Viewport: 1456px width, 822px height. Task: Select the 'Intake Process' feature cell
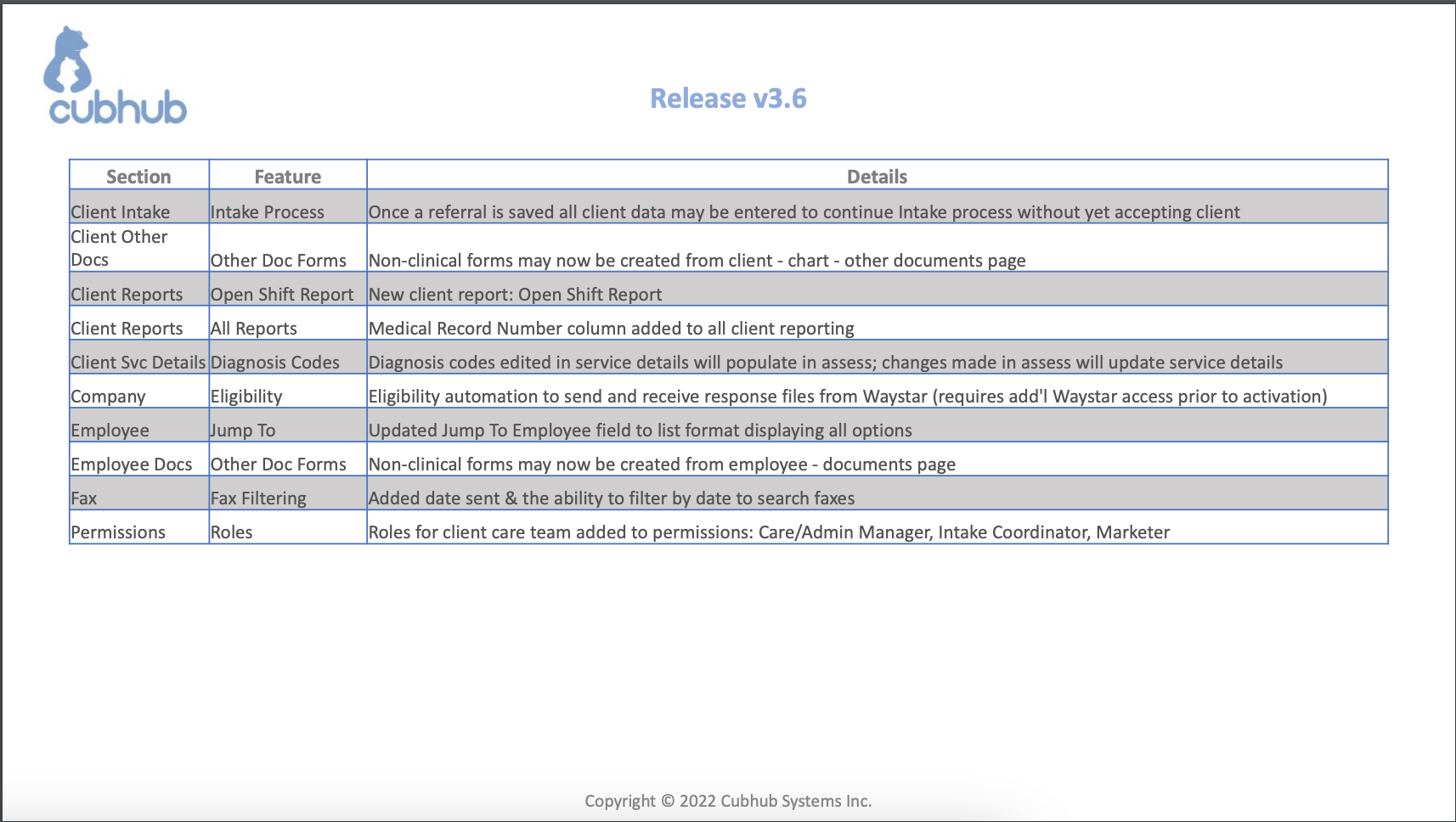pyautogui.click(x=288, y=206)
